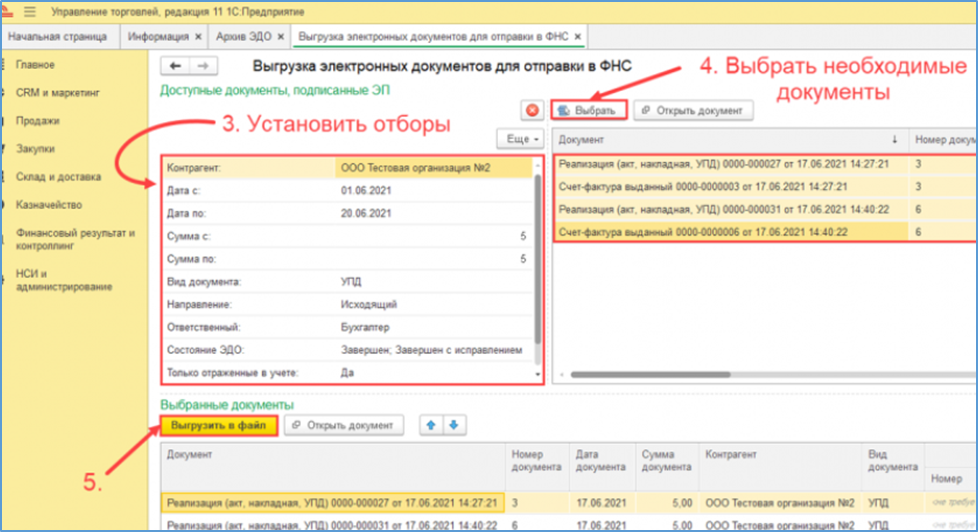Close the Выгрузка электронных документов tab
This screenshot has width=978, height=532.
click(x=578, y=37)
